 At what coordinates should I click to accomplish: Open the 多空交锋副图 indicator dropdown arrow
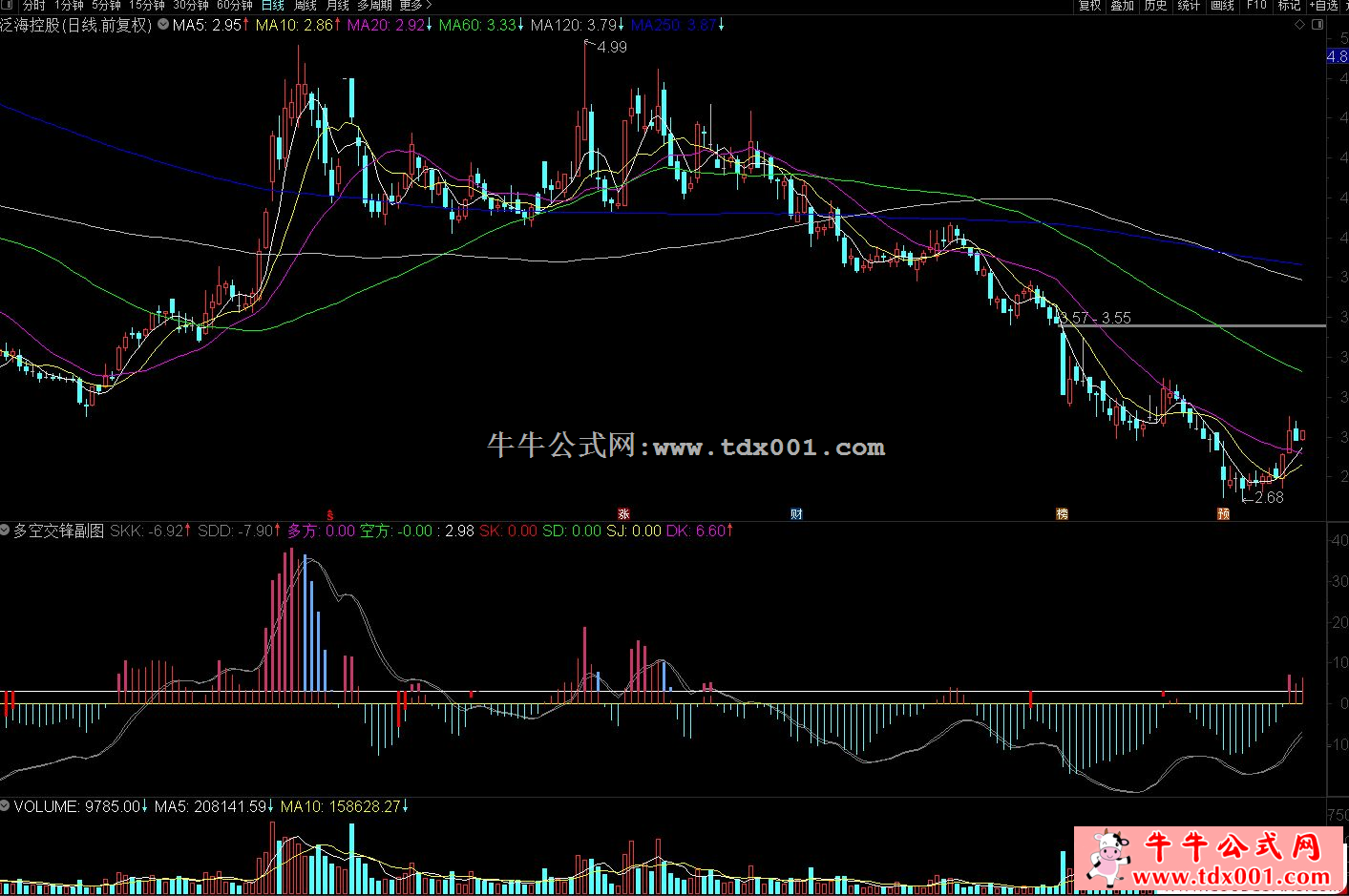pos(6,531)
